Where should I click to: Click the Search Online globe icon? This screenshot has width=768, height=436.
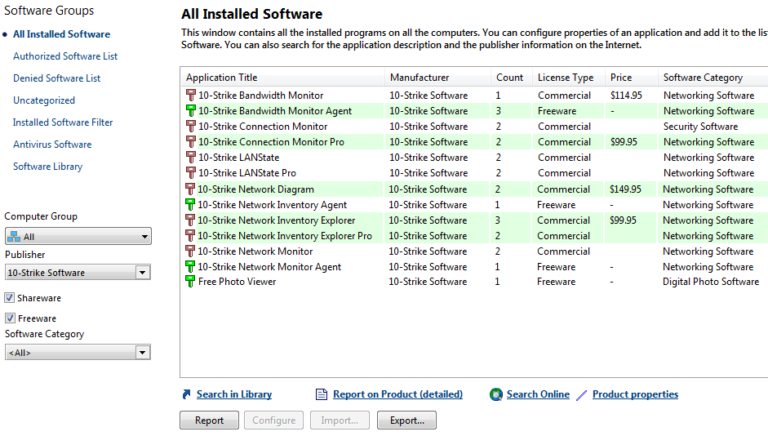[496, 395]
